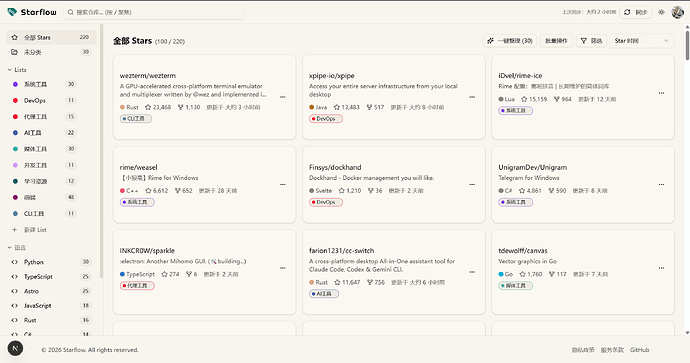This screenshot has height=363, width=690.
Task: Collapse the 语言 section chevron
Action: click(10, 248)
